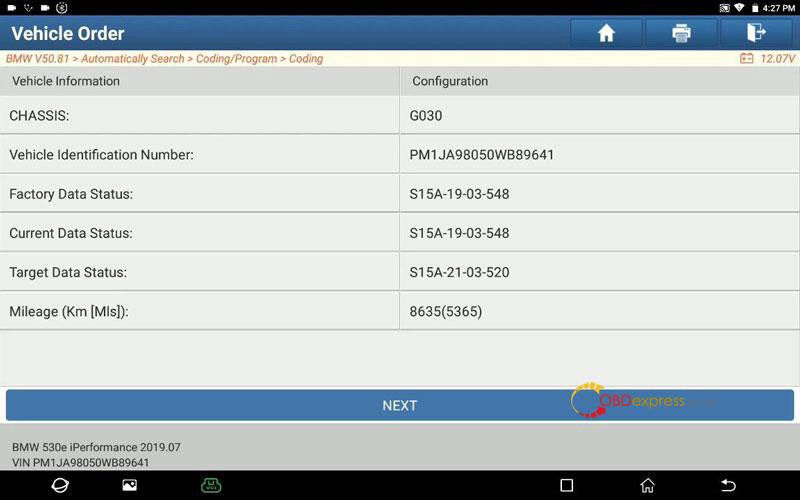
Task: Tap the cast icon in status bar
Action: [724, 8]
